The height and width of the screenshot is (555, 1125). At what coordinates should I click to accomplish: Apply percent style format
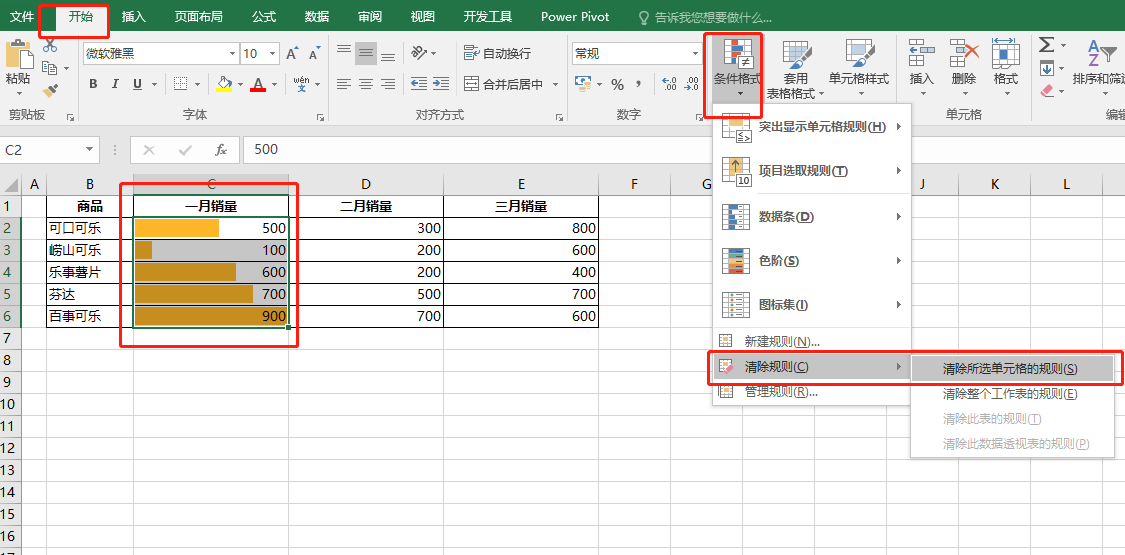(x=617, y=85)
